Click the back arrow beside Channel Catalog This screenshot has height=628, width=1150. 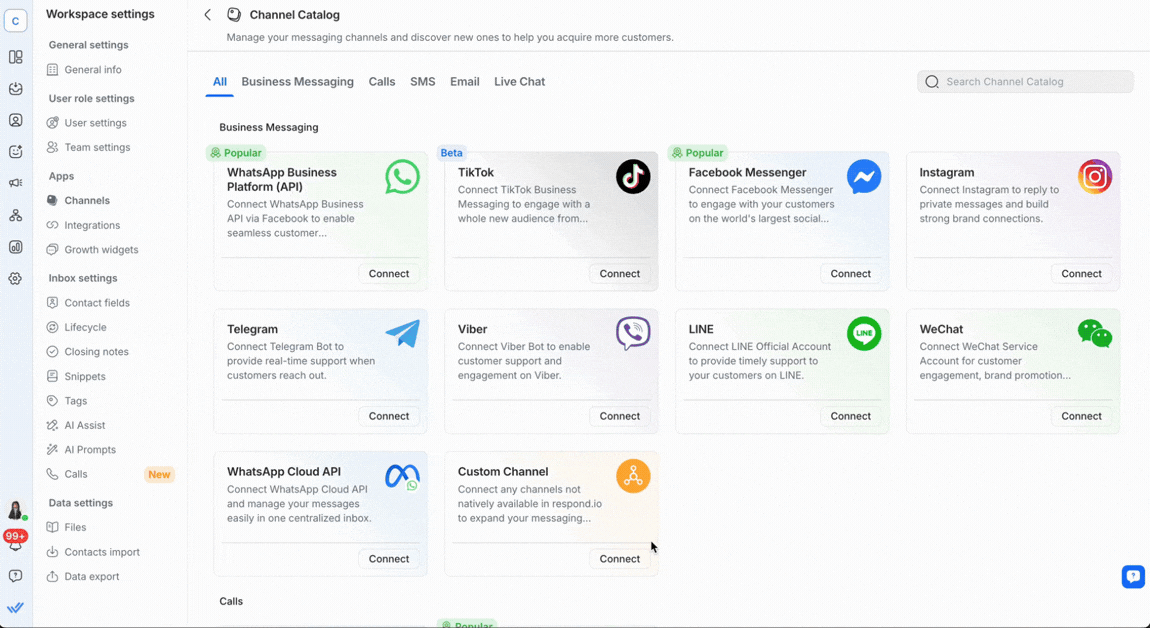point(207,15)
